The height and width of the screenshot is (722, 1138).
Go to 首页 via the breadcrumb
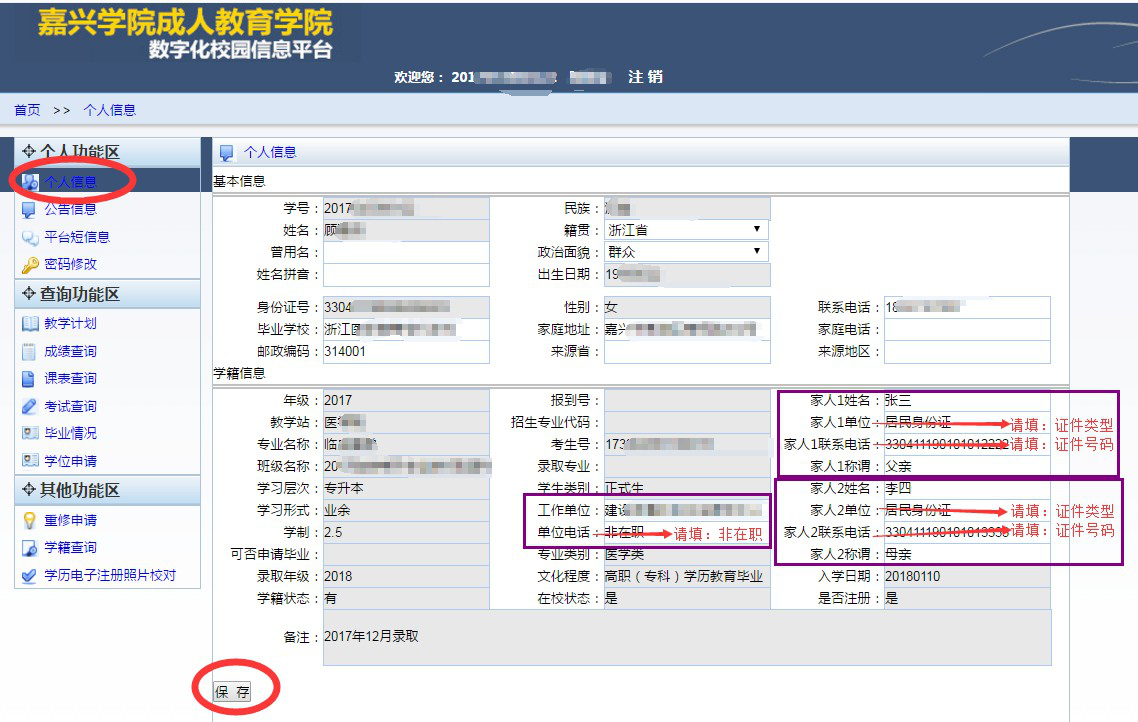[27, 110]
